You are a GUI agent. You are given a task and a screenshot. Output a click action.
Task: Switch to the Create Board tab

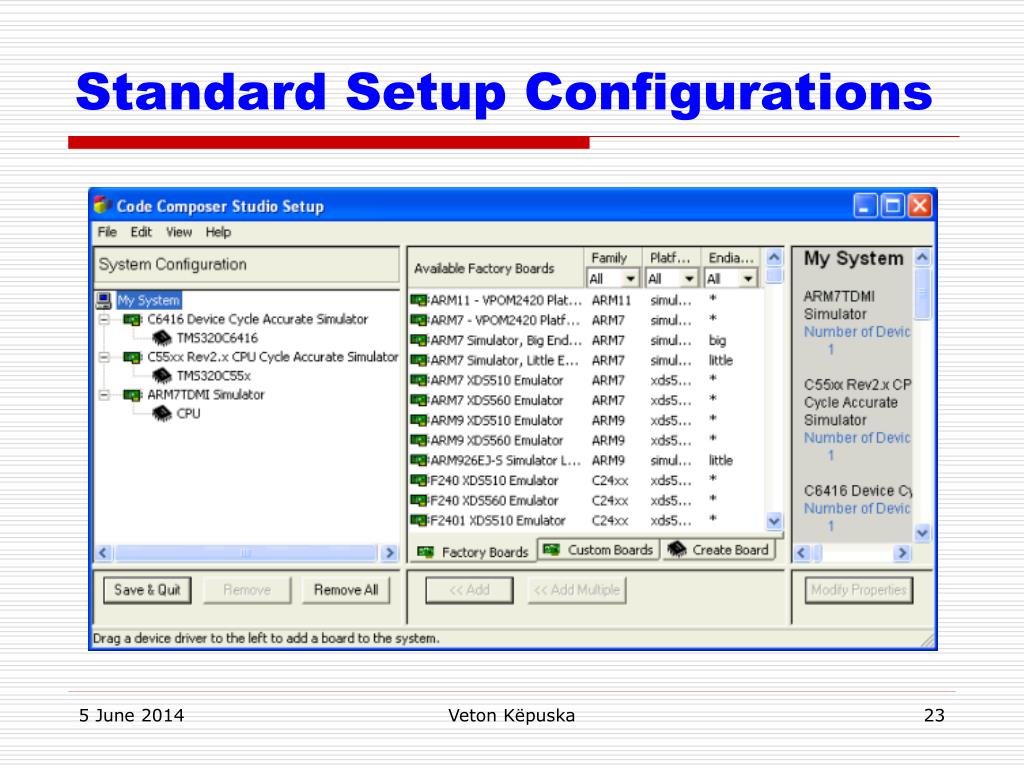718,550
